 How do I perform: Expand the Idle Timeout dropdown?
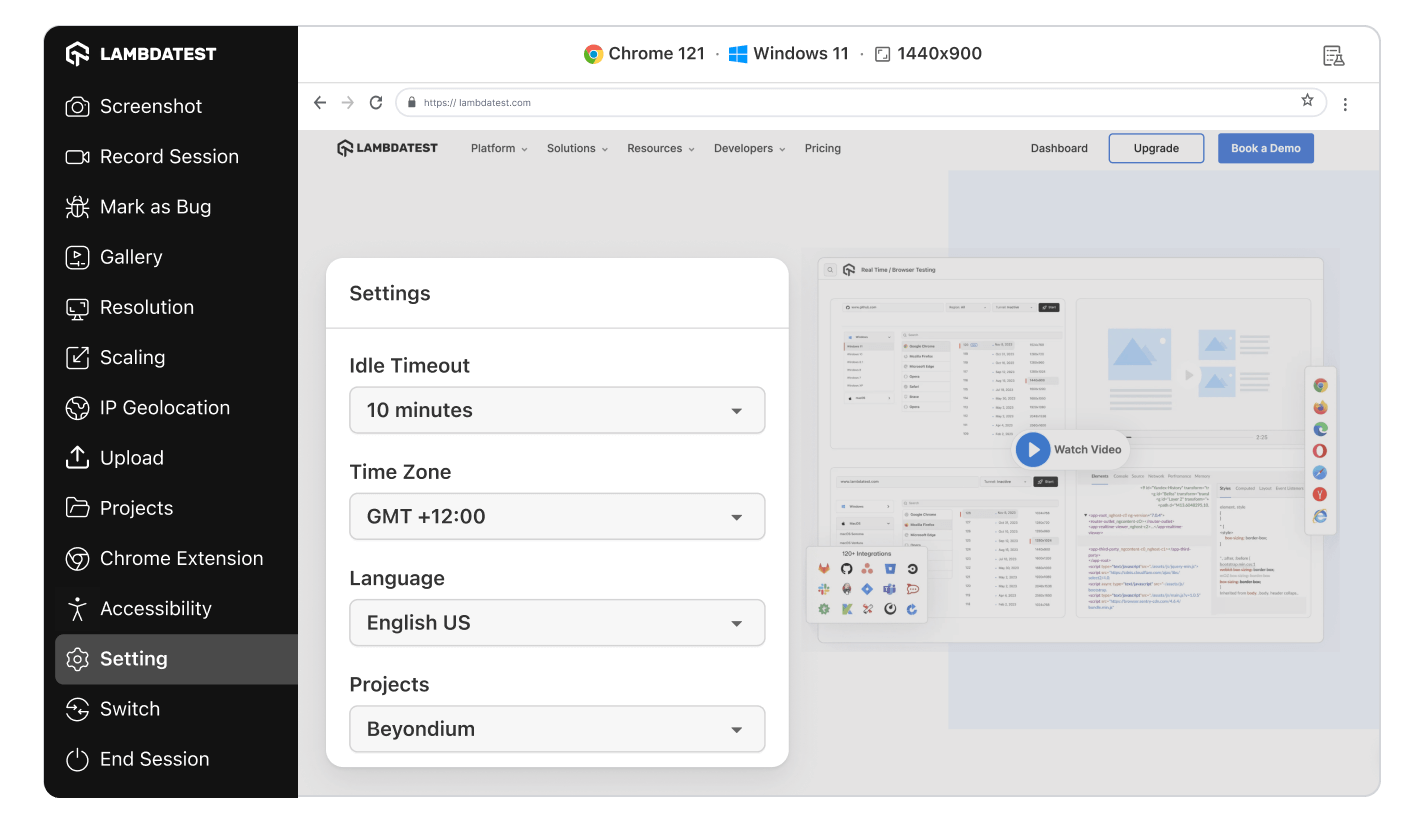coord(557,410)
